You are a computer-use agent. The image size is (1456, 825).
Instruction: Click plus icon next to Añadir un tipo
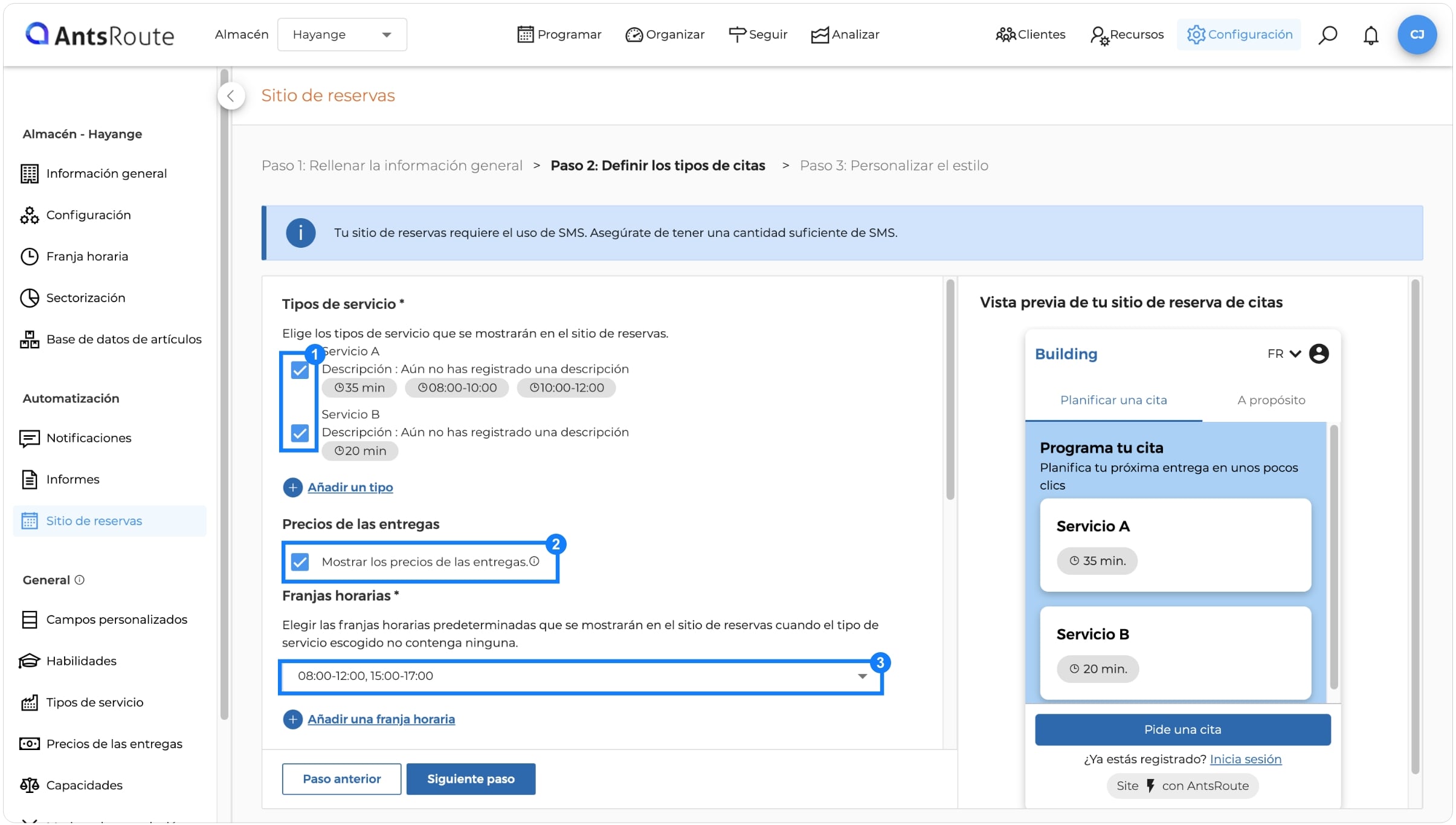pyautogui.click(x=292, y=487)
